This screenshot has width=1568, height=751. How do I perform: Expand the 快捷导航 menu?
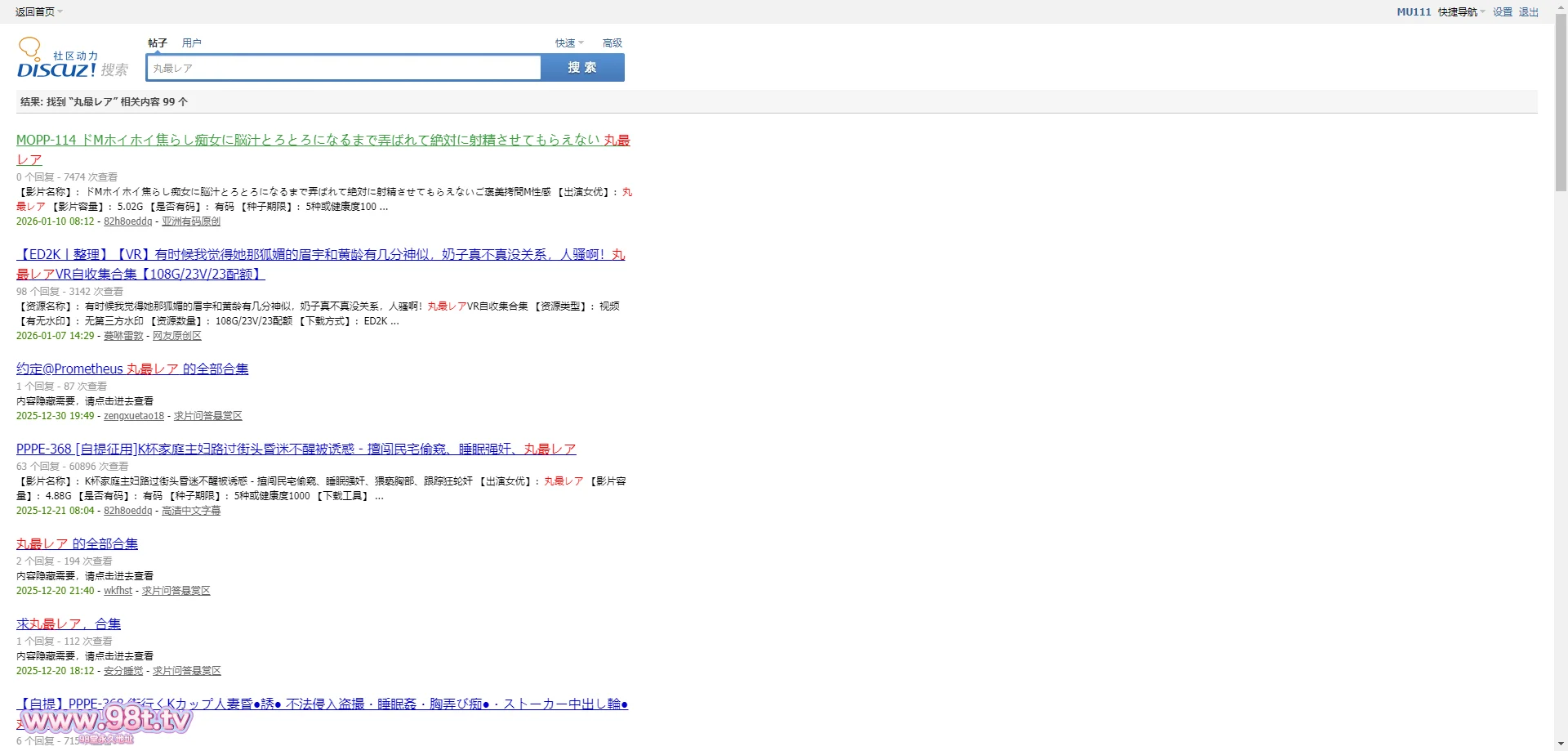[x=1461, y=11]
